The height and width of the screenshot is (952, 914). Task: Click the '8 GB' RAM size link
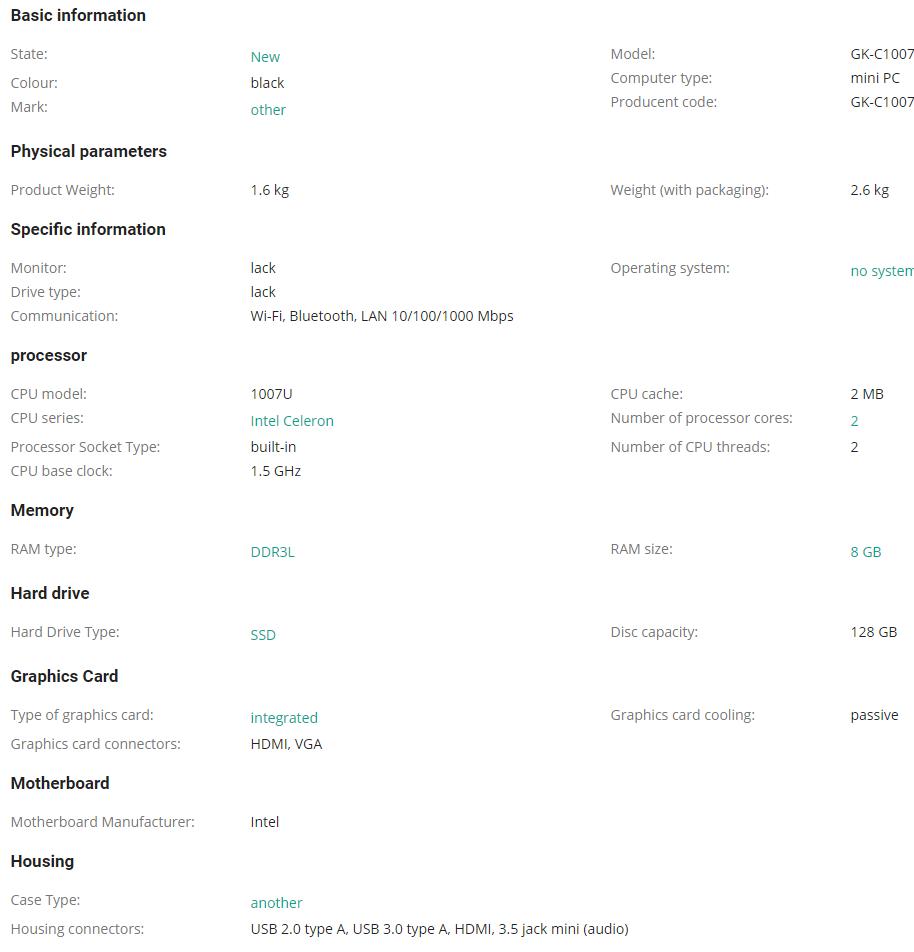865,552
